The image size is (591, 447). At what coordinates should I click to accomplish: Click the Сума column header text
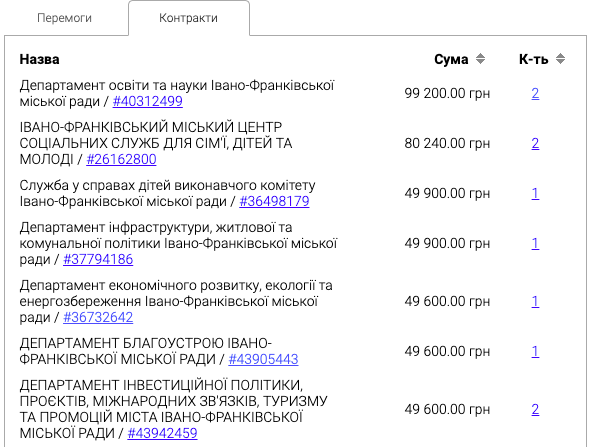point(451,59)
